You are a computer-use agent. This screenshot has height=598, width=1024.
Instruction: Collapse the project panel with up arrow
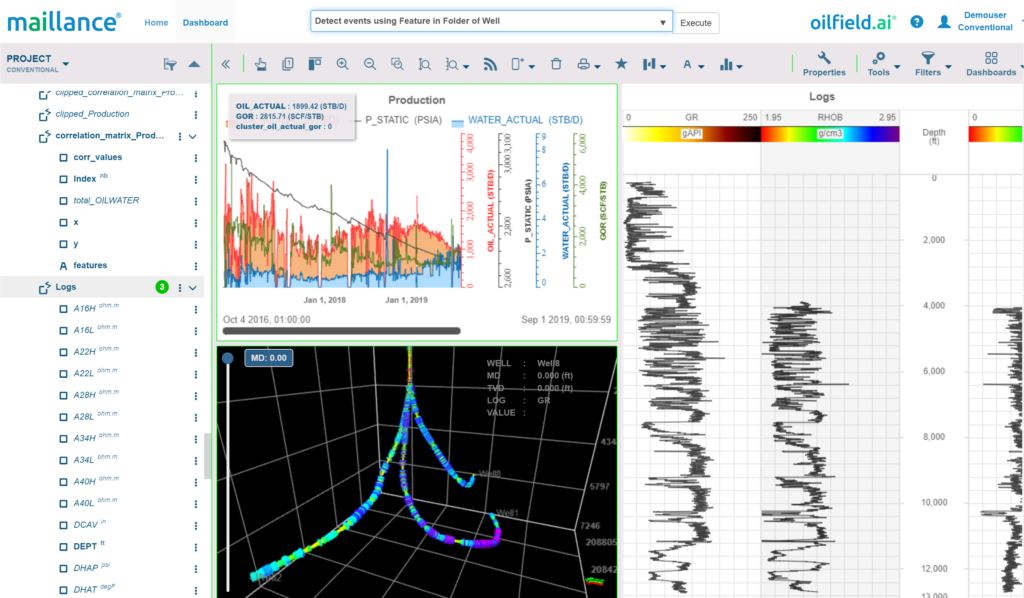pos(194,64)
